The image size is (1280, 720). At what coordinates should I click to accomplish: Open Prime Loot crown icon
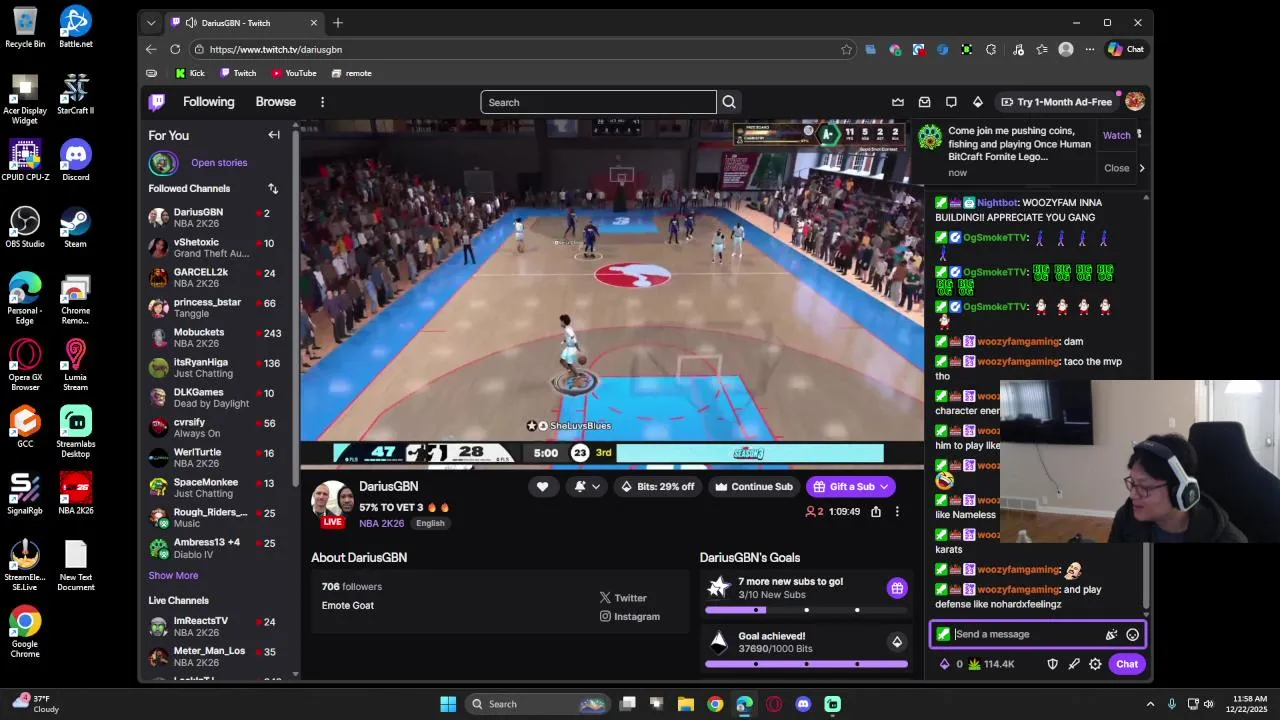[x=898, y=102]
